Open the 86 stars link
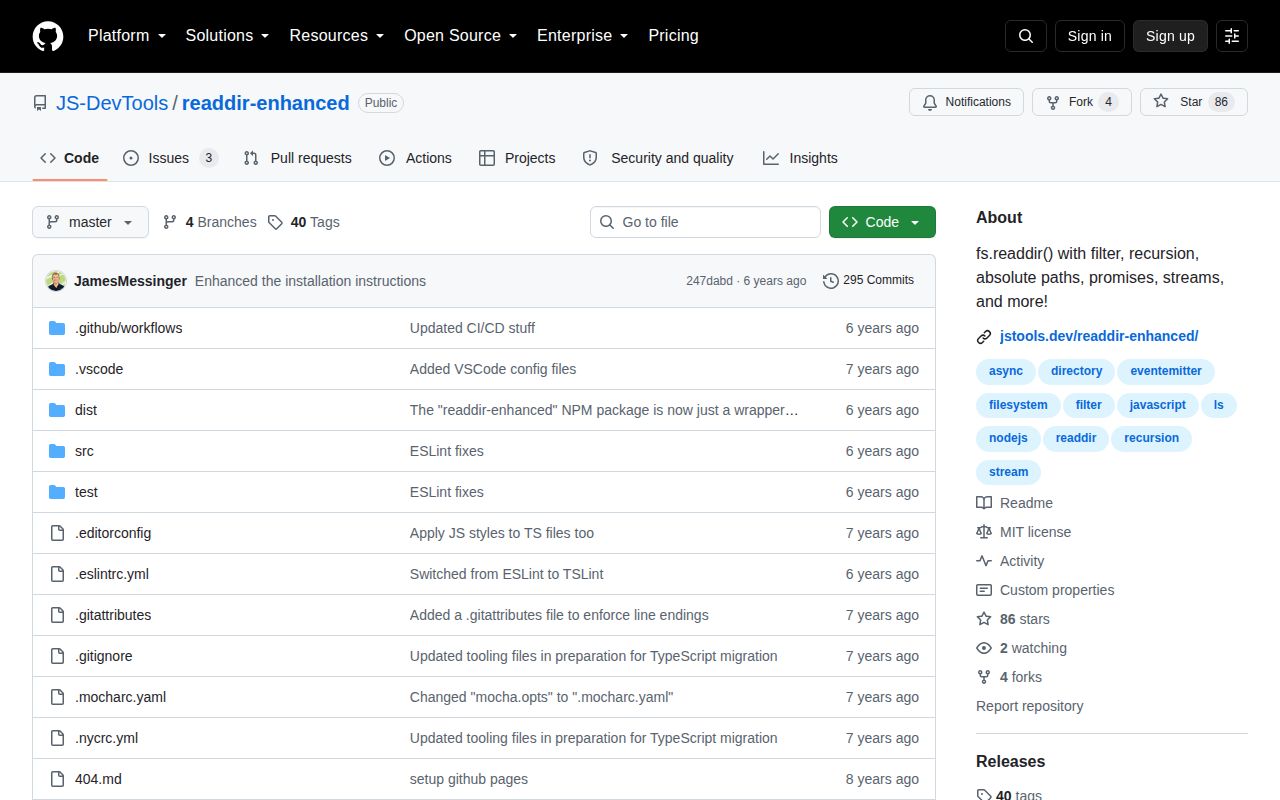Image resolution: width=1280 pixels, height=800 pixels. click(x=1013, y=619)
